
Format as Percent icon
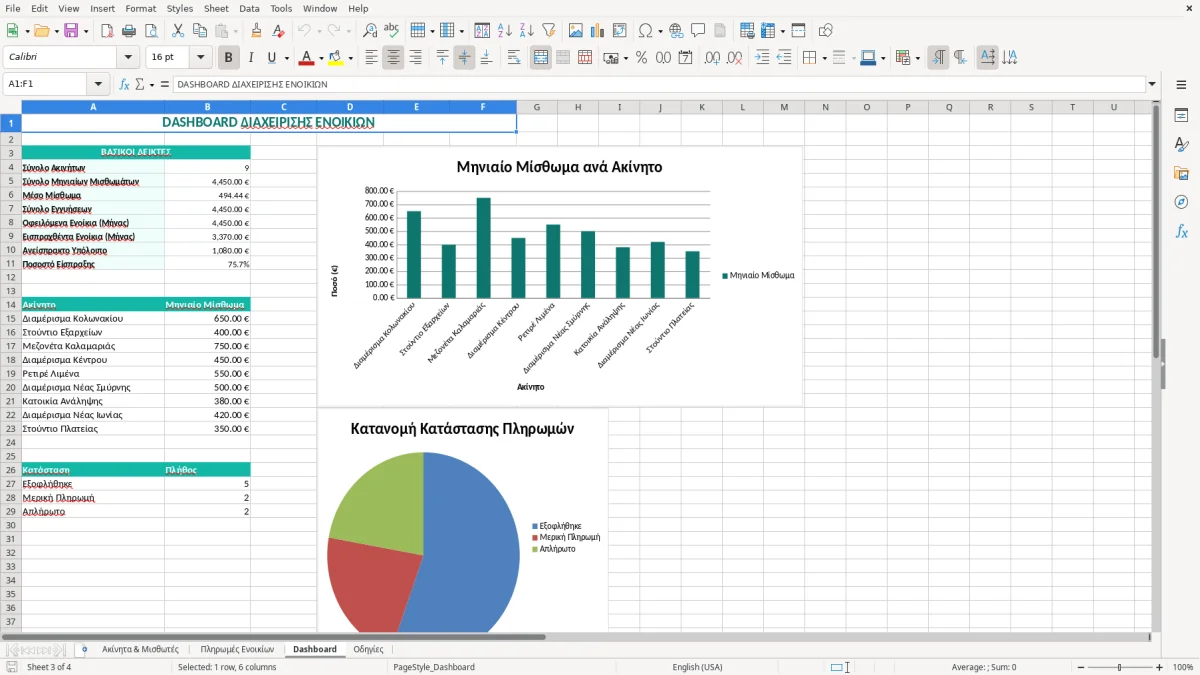641,58
